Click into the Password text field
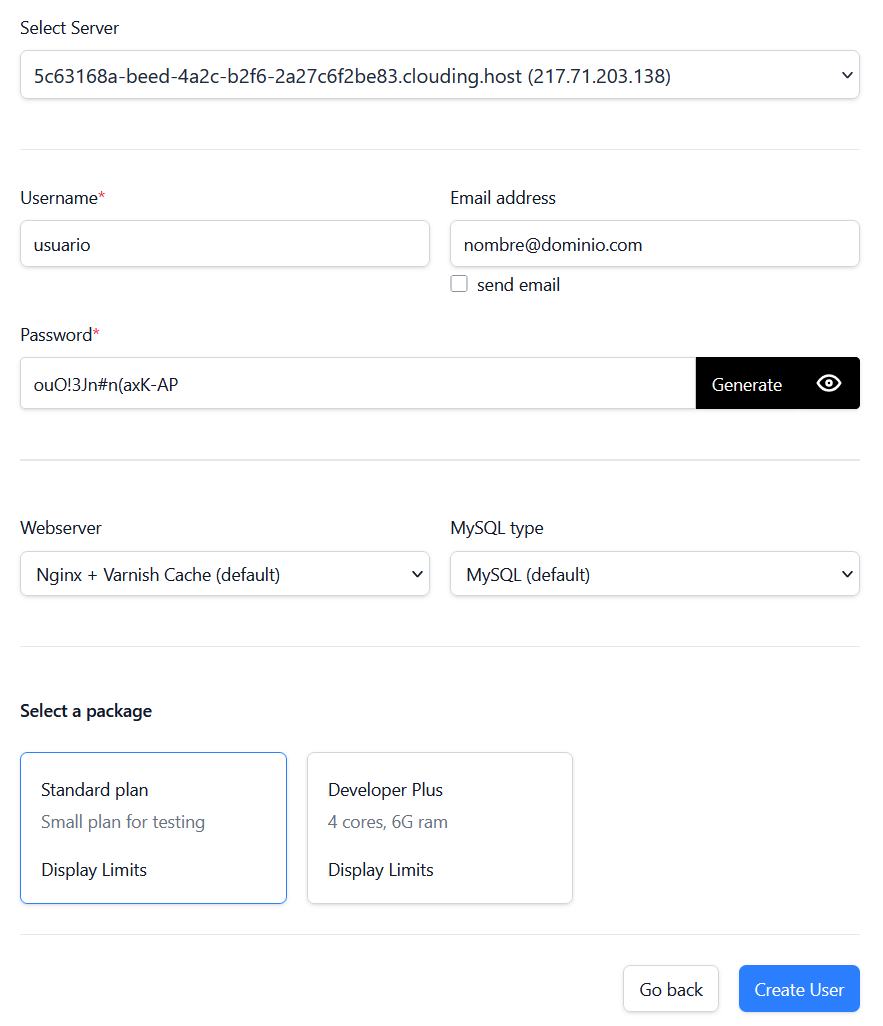The width and height of the screenshot is (883, 1026). (357, 384)
